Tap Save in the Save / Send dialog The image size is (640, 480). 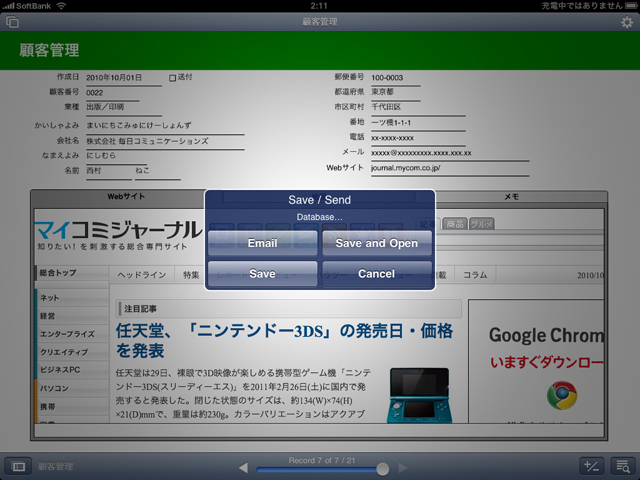[262, 274]
